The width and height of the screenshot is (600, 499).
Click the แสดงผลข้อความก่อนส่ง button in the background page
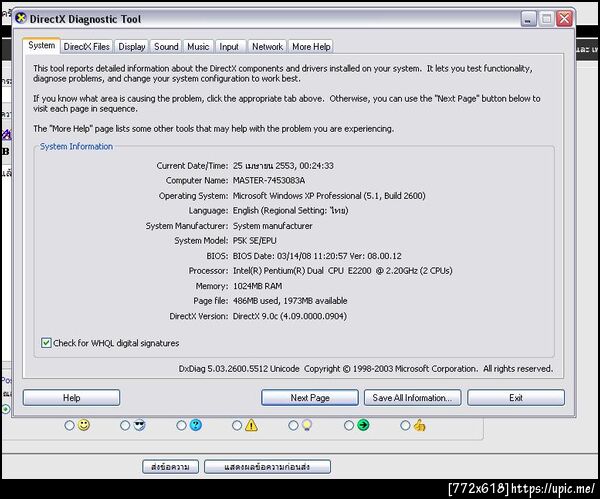(267, 467)
